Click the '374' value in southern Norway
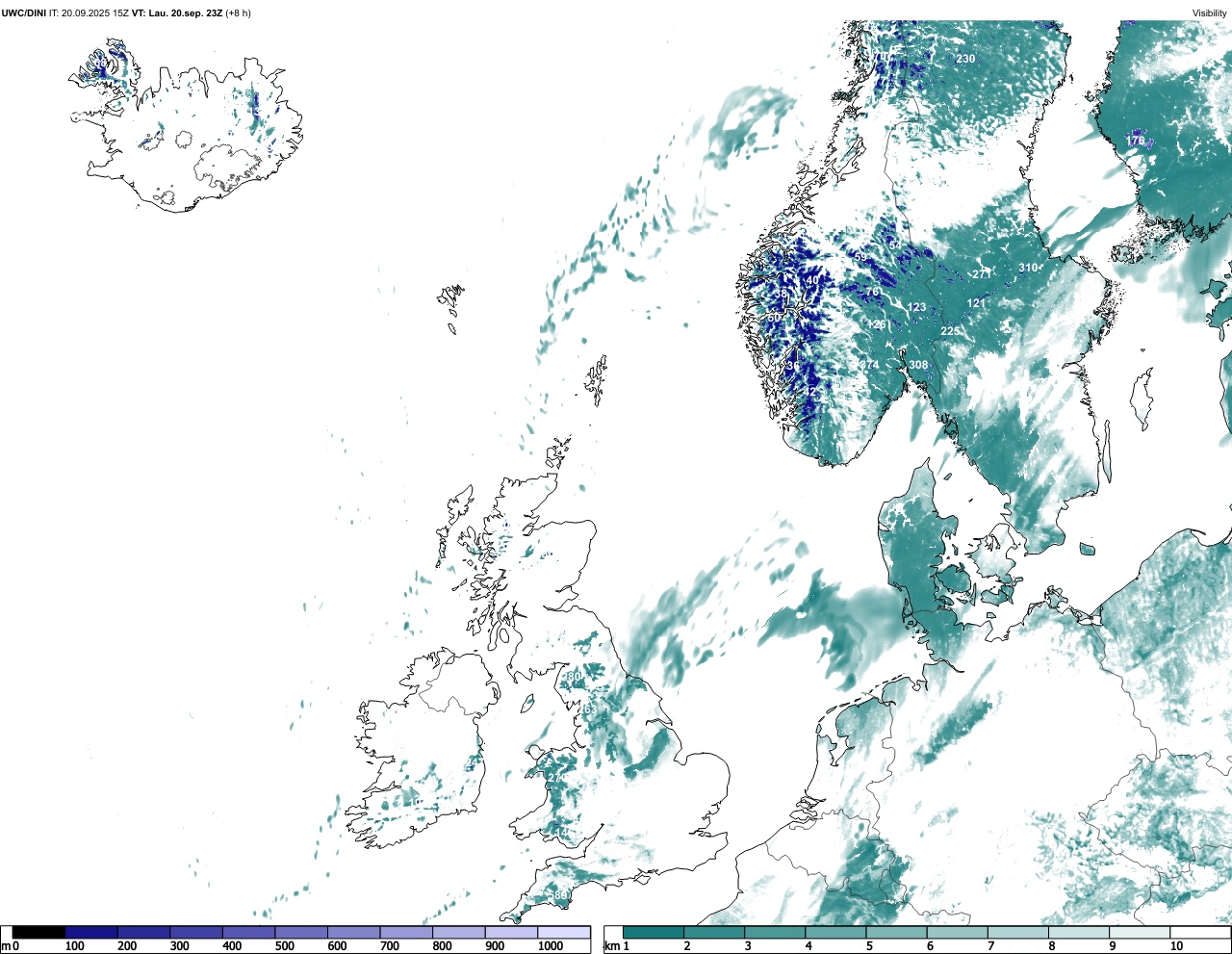This screenshot has width=1232, height=954. (870, 365)
